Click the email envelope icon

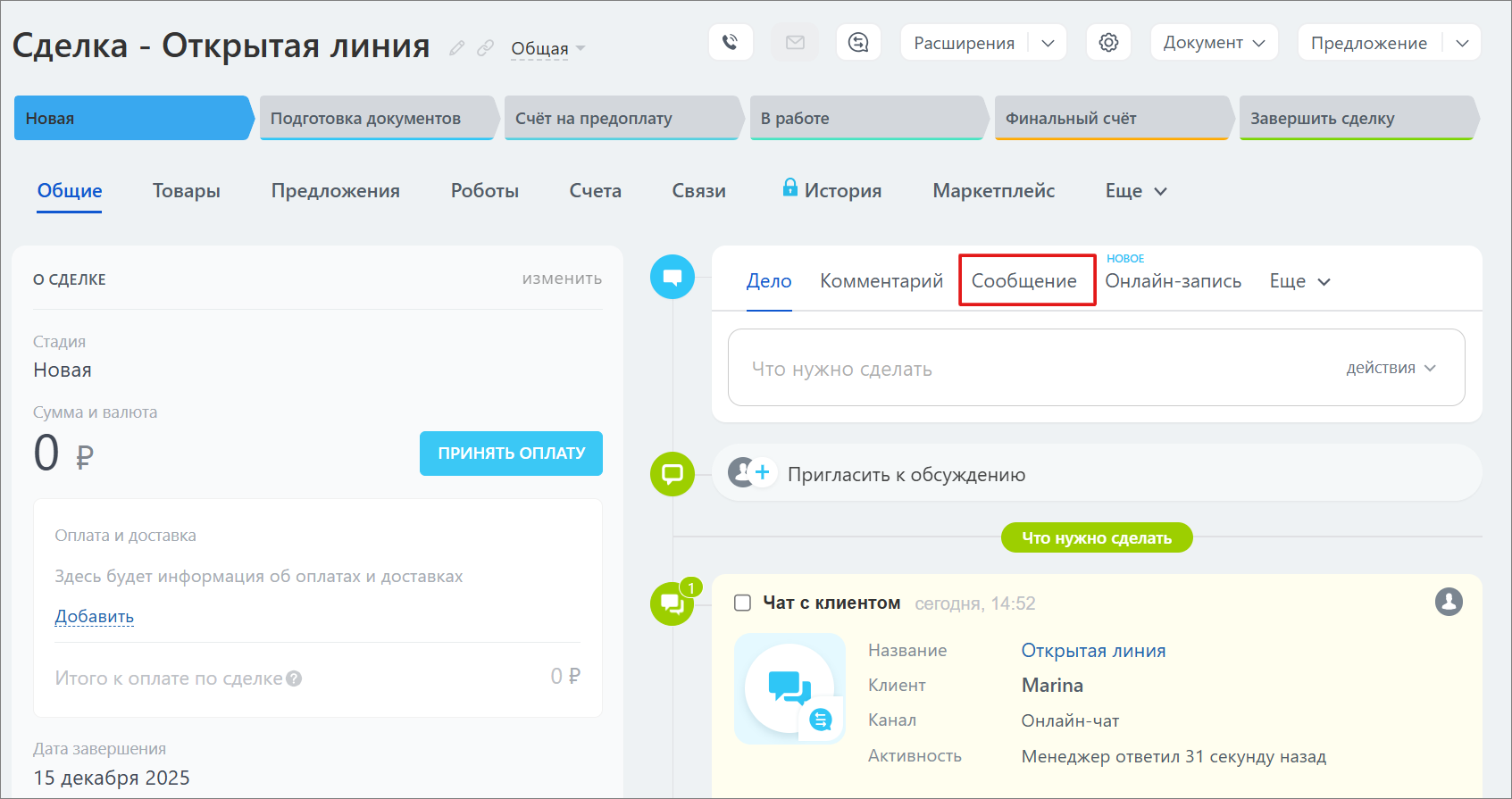[x=795, y=42]
